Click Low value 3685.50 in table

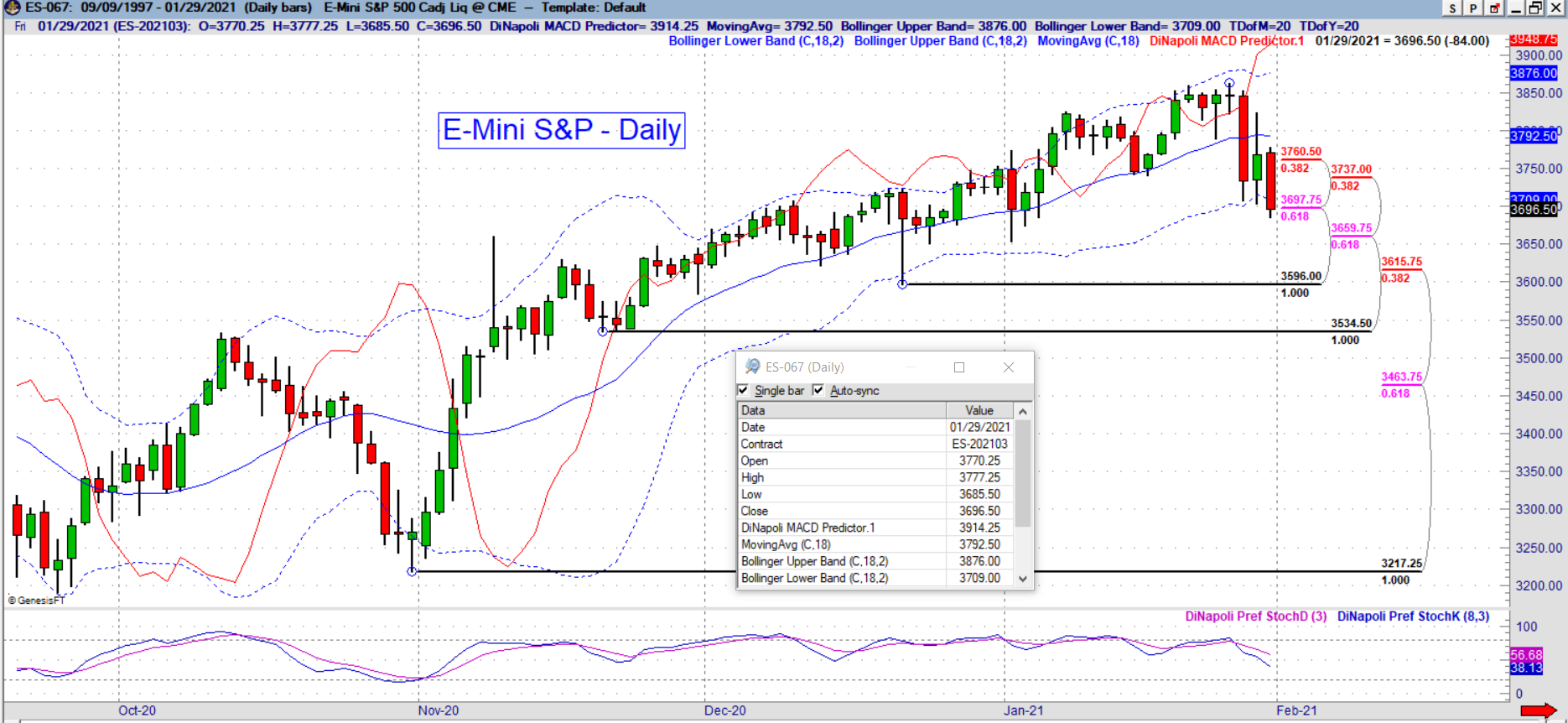coord(979,494)
